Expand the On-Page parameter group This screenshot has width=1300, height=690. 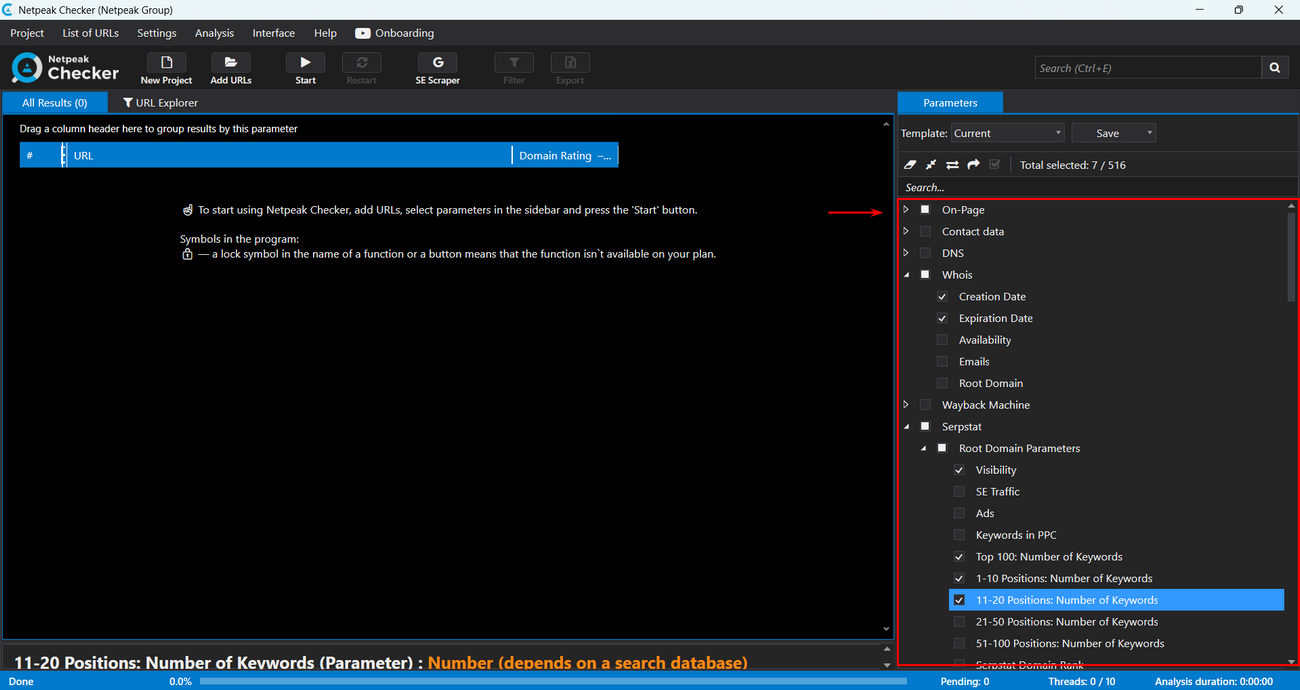click(906, 210)
